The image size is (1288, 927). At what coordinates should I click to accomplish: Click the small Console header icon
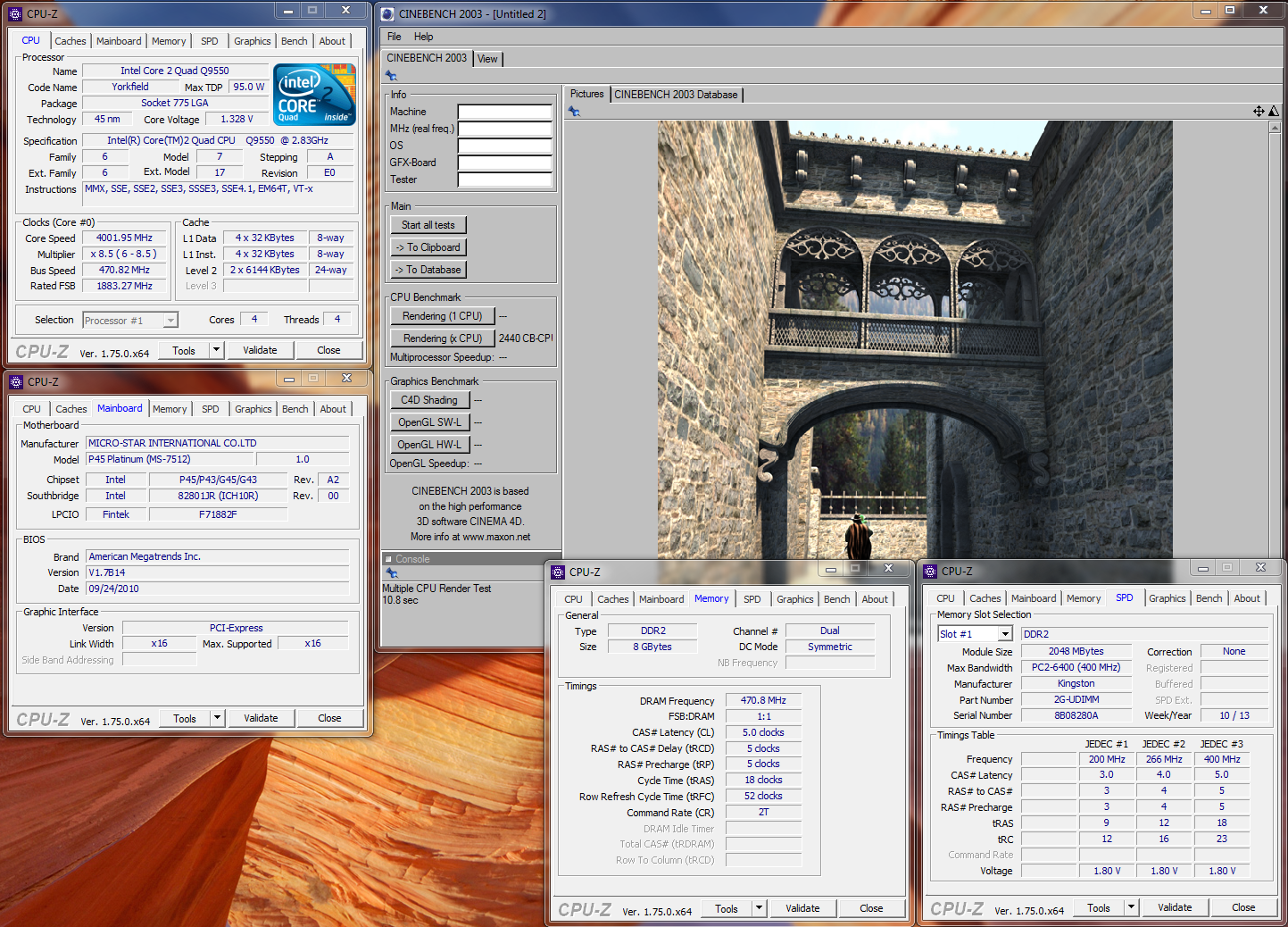coord(388,559)
